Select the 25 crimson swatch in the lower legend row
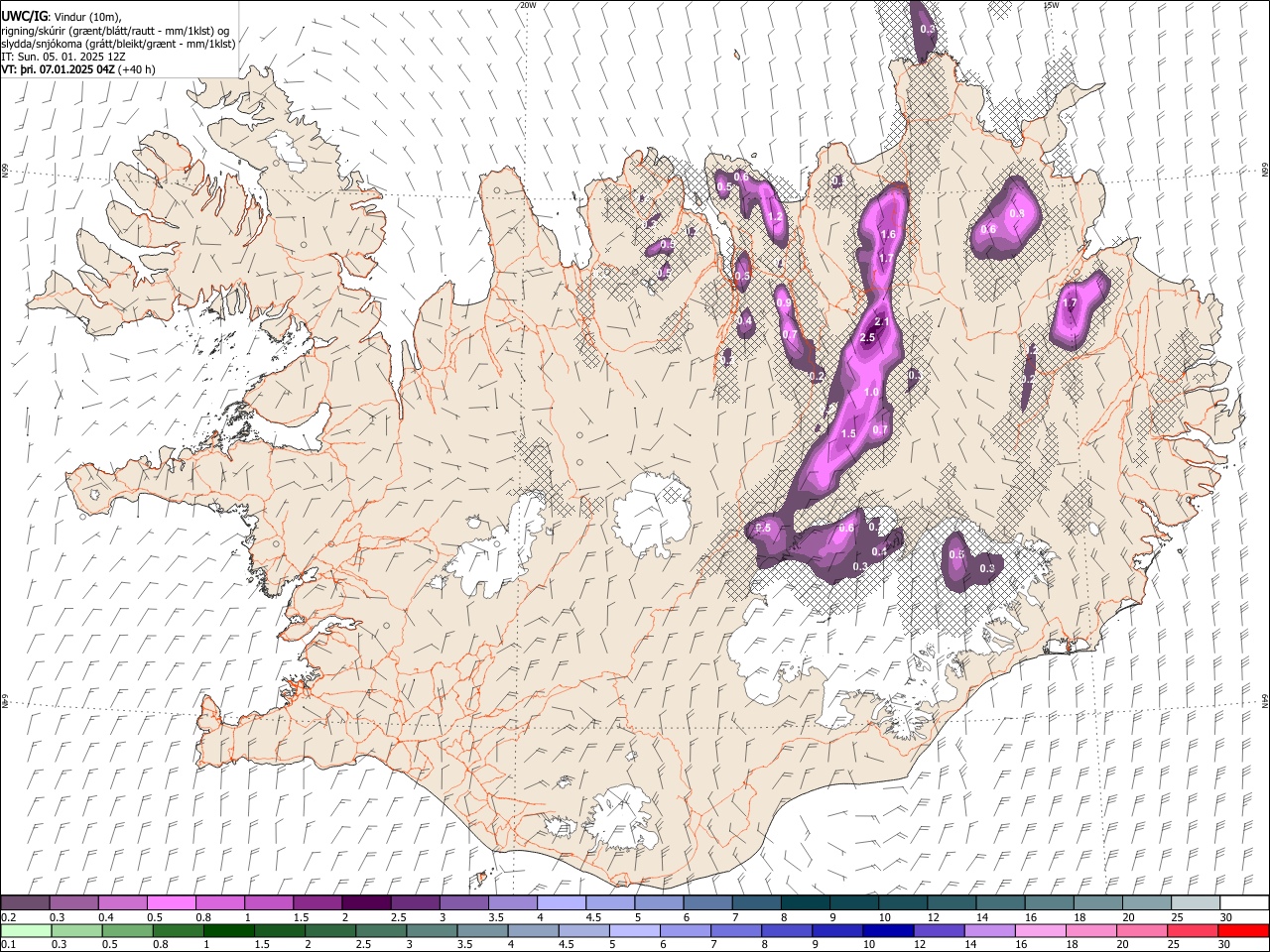1270x952 pixels. pos(1193,930)
